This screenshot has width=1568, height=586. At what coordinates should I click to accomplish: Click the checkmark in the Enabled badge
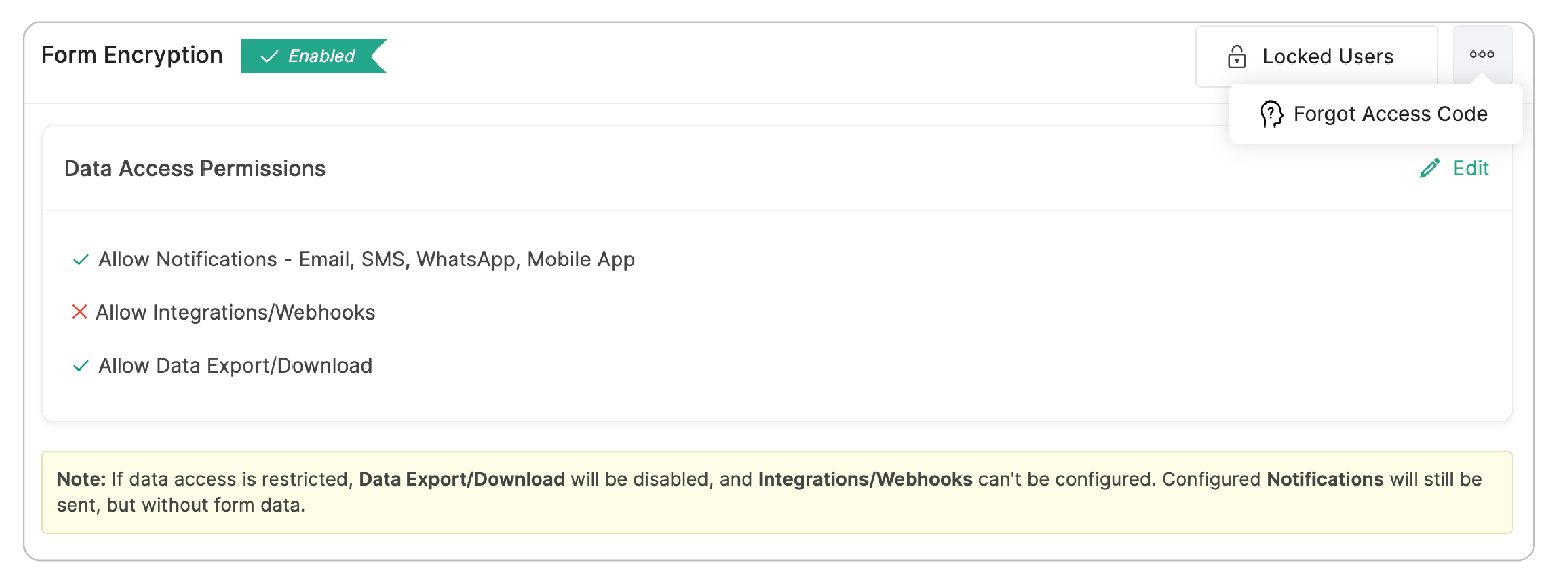(x=269, y=57)
